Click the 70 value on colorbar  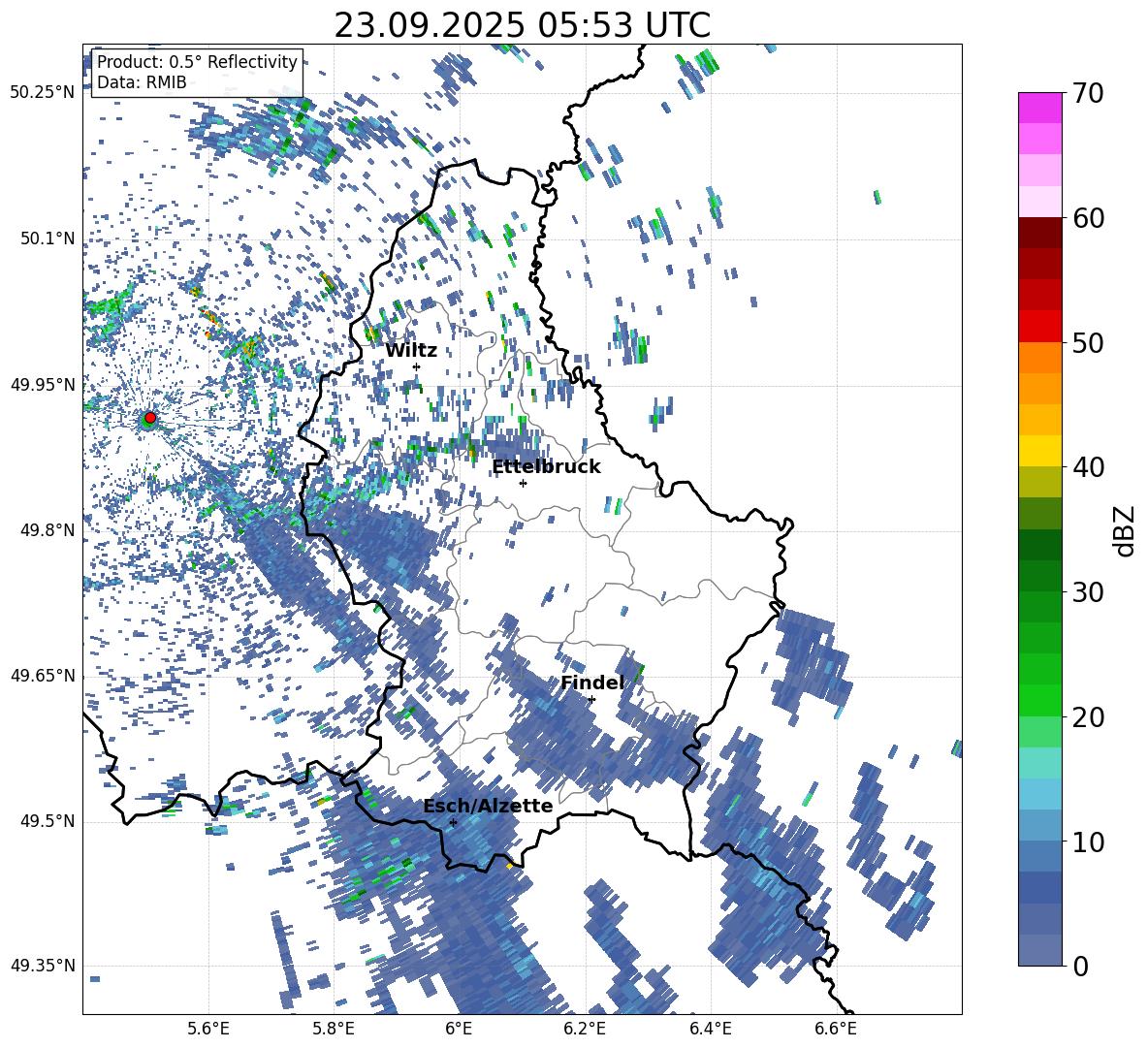1088,93
